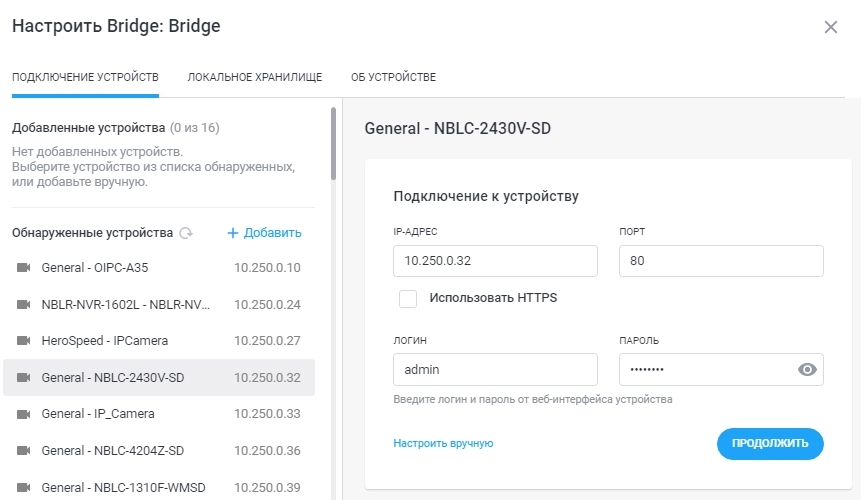Select device General - NBLC-2430V-SD in list
Viewport: 861px width, 500px height.
click(159, 377)
